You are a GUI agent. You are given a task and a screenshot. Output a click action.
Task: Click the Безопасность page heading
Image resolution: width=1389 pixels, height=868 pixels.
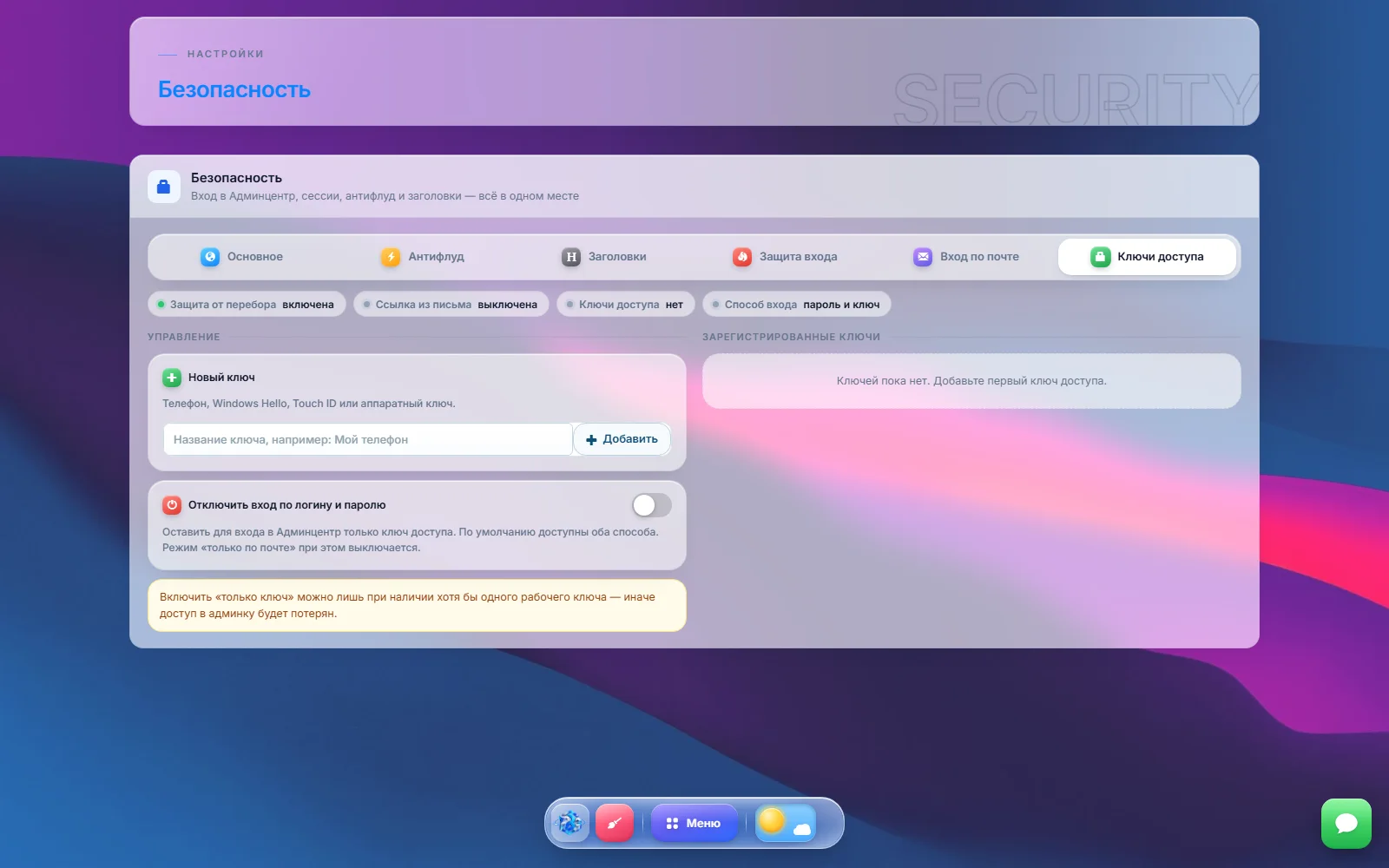click(x=234, y=89)
